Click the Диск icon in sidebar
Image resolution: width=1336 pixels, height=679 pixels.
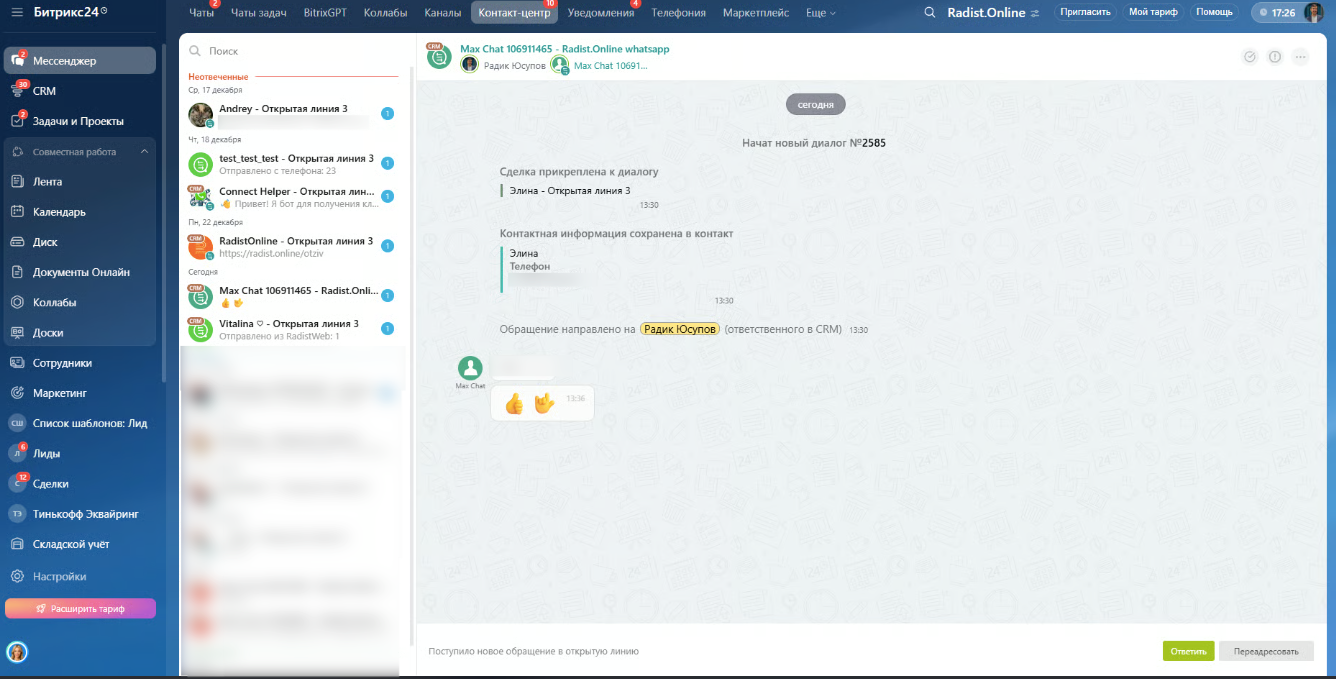pyautogui.click(x=17, y=242)
